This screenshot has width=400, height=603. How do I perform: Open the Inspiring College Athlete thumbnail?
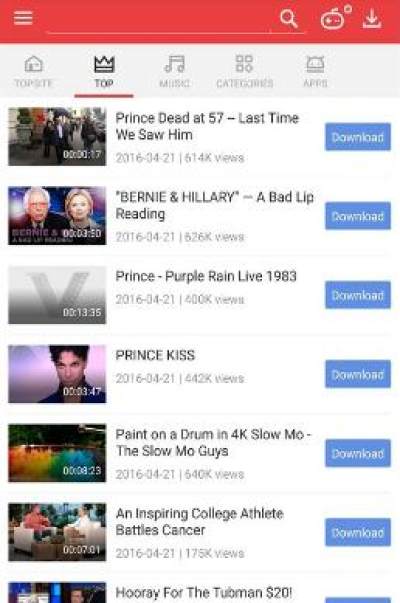(x=57, y=532)
